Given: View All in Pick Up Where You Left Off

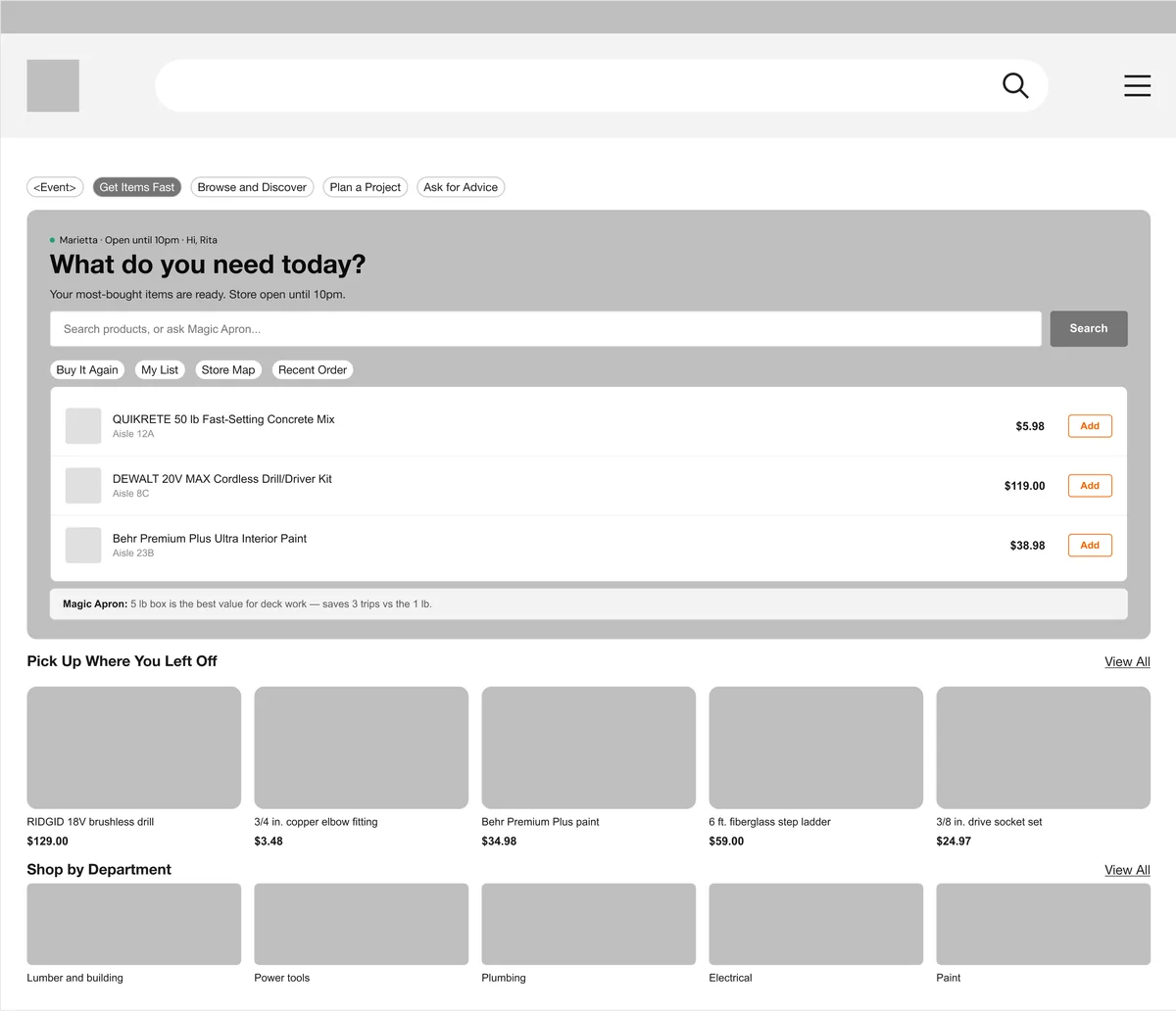Looking at the screenshot, I should coord(1127,662).
